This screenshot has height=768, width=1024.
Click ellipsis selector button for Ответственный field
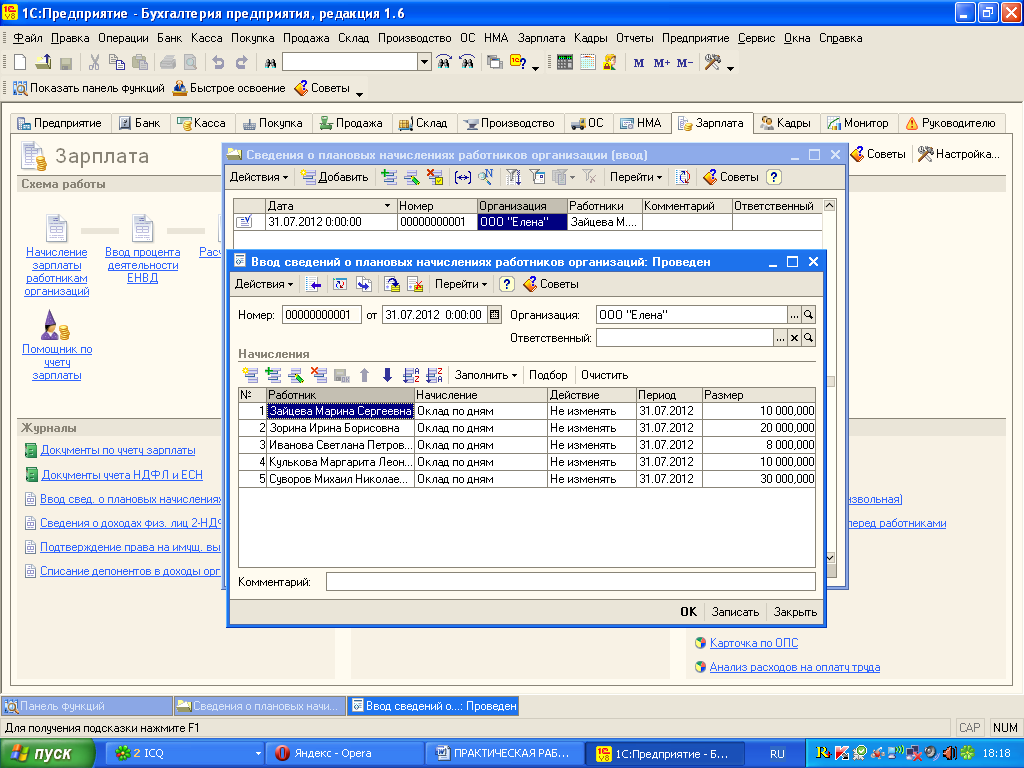click(x=780, y=338)
